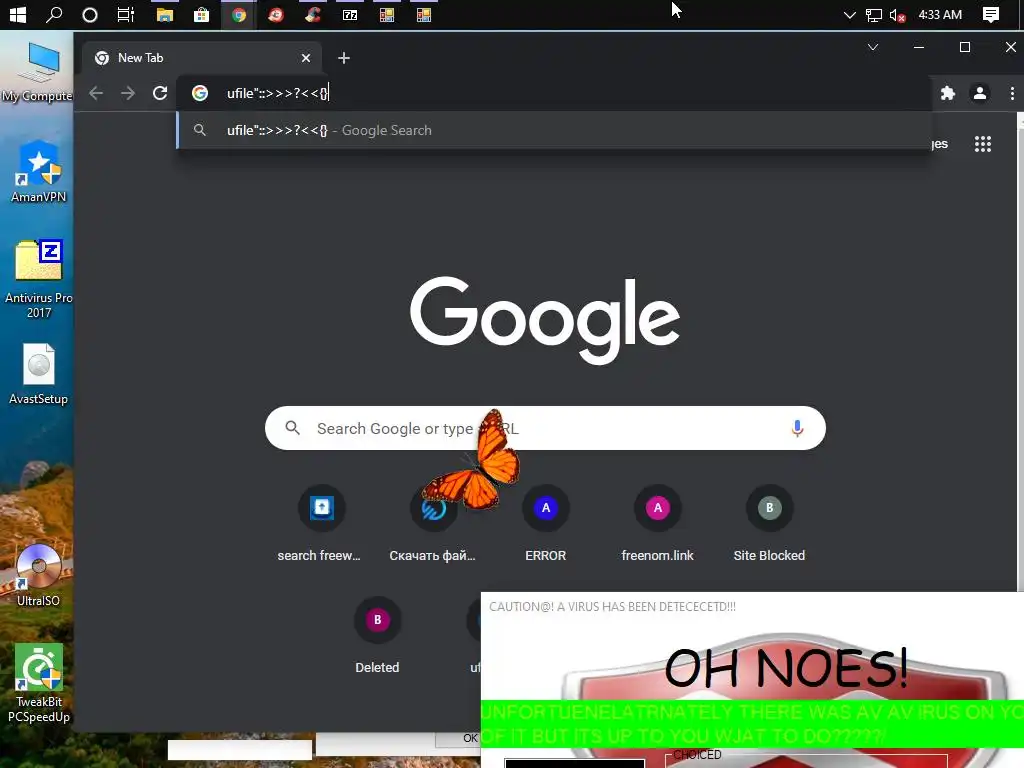
Task: Select the AvastSetup desktop file
Action: (39, 374)
